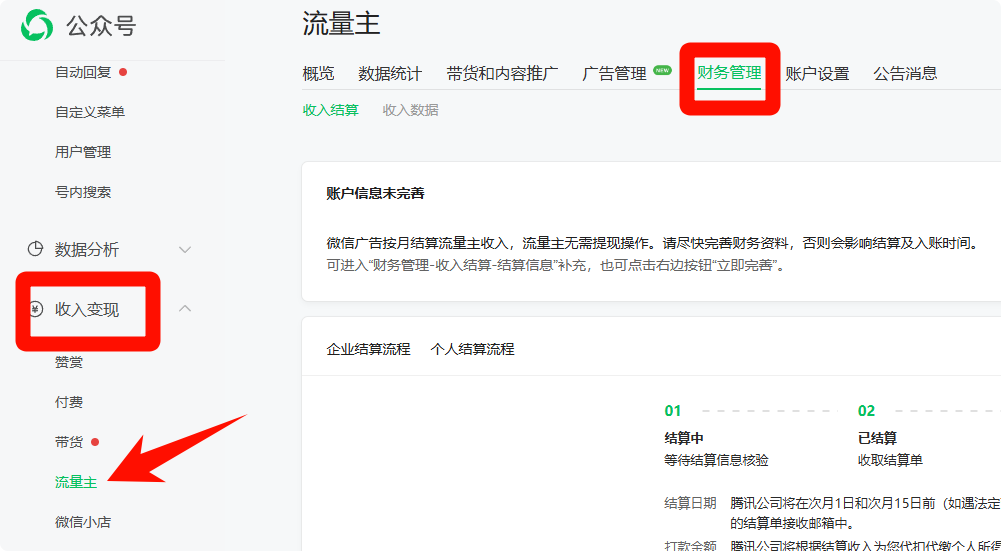Show the 企业结算流程 tab
Viewport: 1001px width, 551px height.
pyautogui.click(x=368, y=349)
